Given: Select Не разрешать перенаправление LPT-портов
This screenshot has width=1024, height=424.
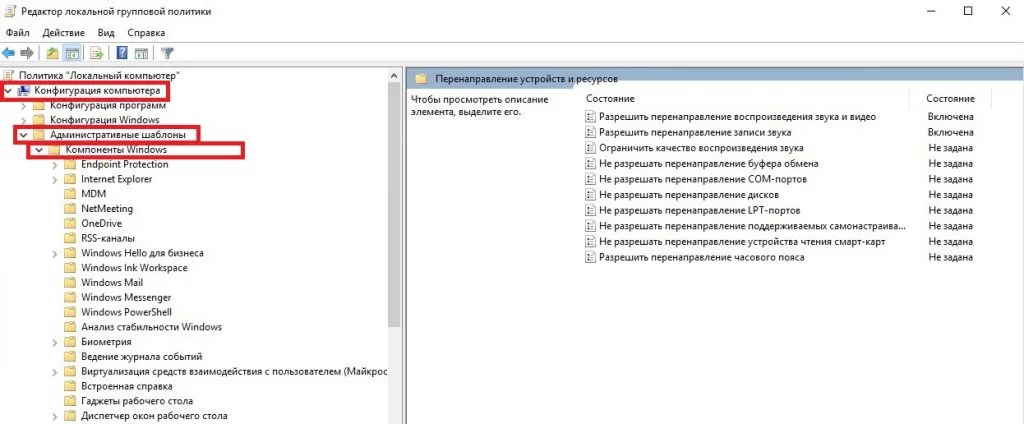Looking at the screenshot, I should point(699,210).
